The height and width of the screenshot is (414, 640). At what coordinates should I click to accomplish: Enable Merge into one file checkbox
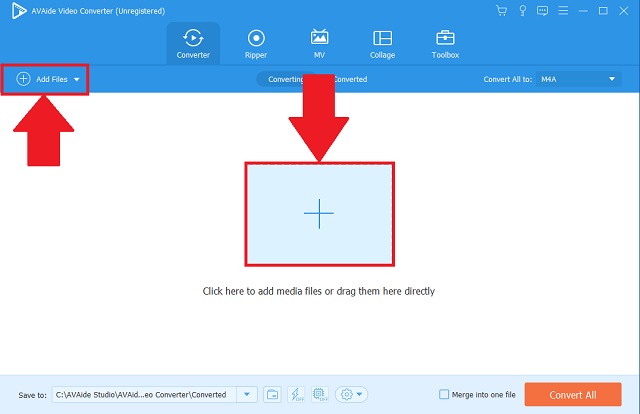tap(444, 394)
